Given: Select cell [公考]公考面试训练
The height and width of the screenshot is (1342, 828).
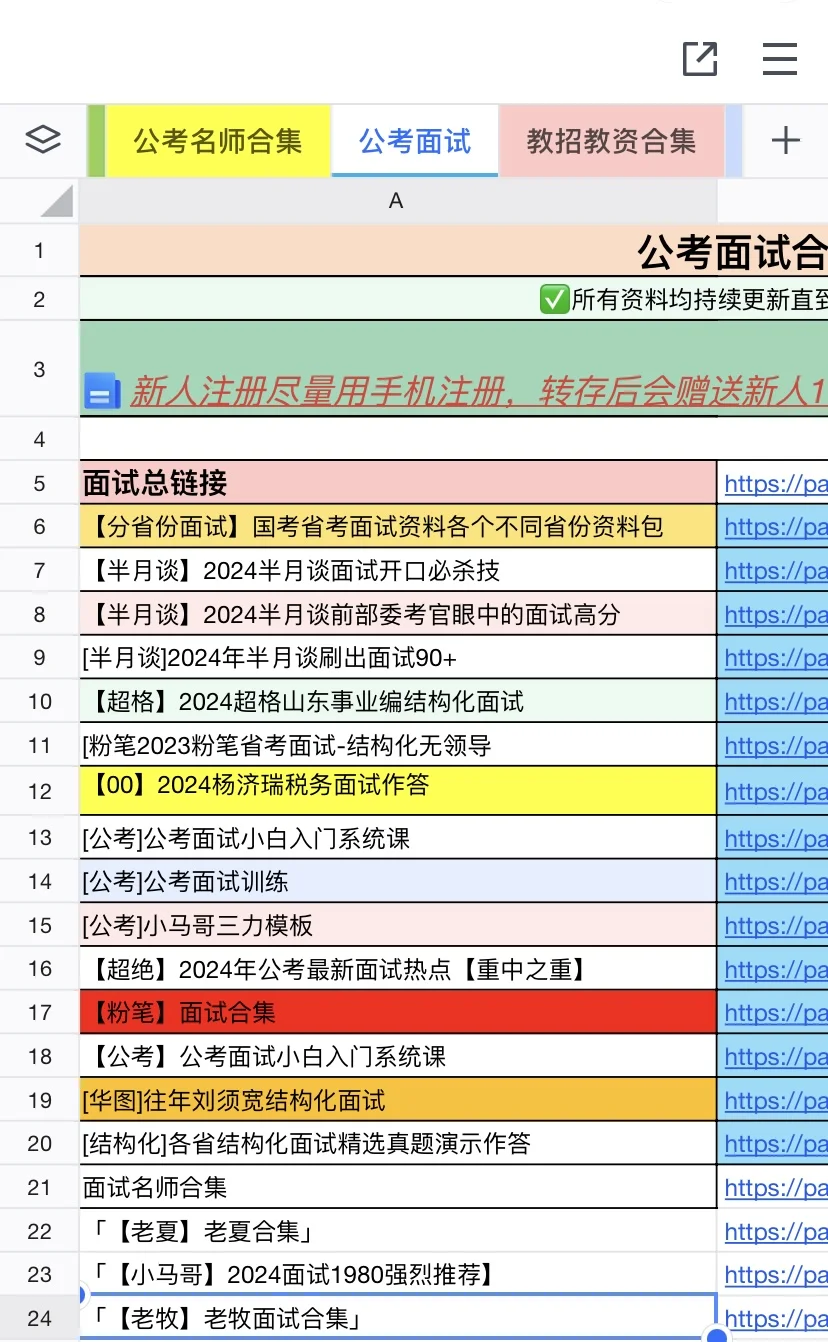Looking at the screenshot, I should point(398,881).
